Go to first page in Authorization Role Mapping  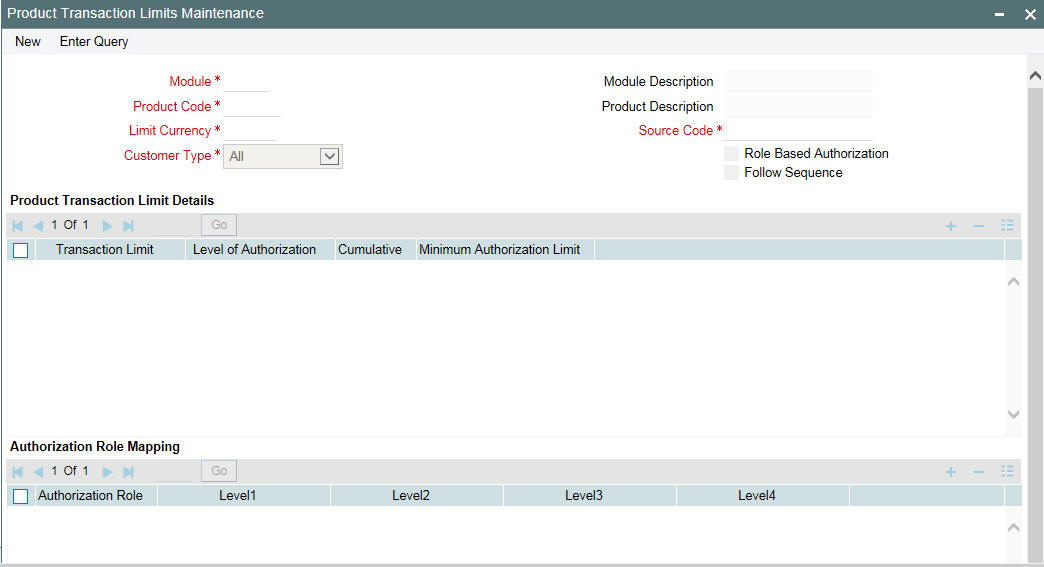tap(17, 472)
